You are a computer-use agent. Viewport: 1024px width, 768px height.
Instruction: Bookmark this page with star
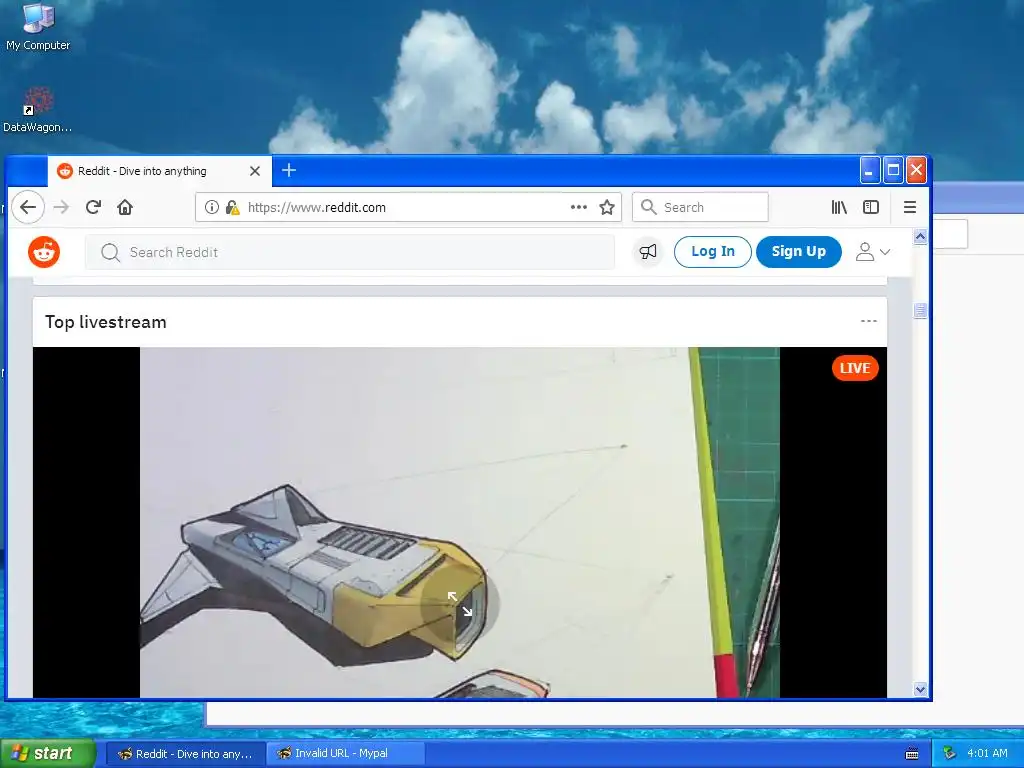(607, 207)
